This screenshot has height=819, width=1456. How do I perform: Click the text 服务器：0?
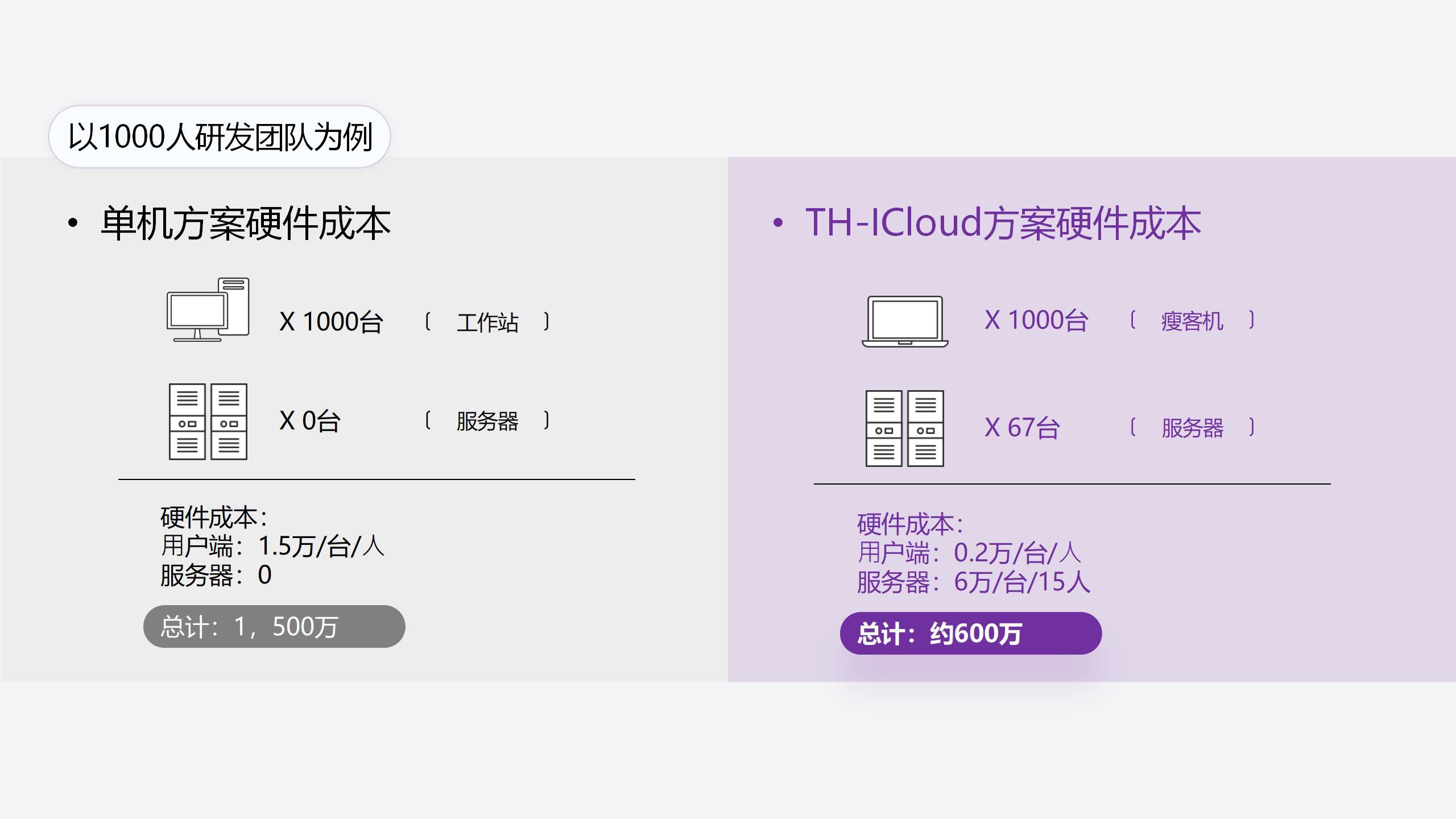[216, 575]
